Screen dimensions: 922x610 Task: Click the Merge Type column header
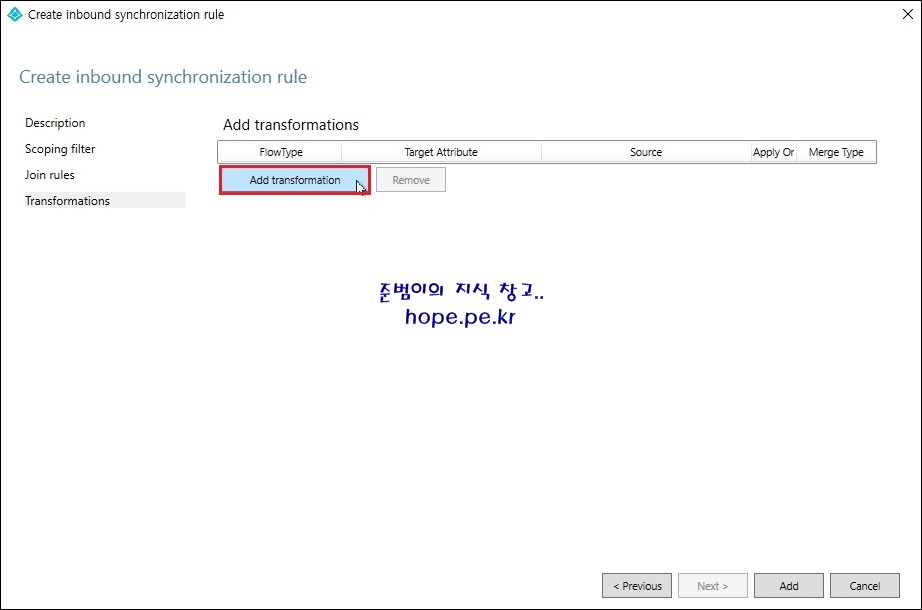[x=836, y=152]
